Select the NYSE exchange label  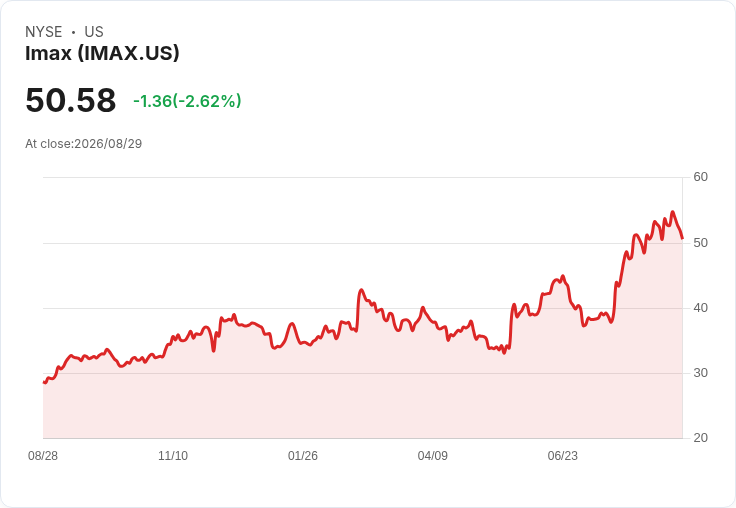[x=44, y=32]
